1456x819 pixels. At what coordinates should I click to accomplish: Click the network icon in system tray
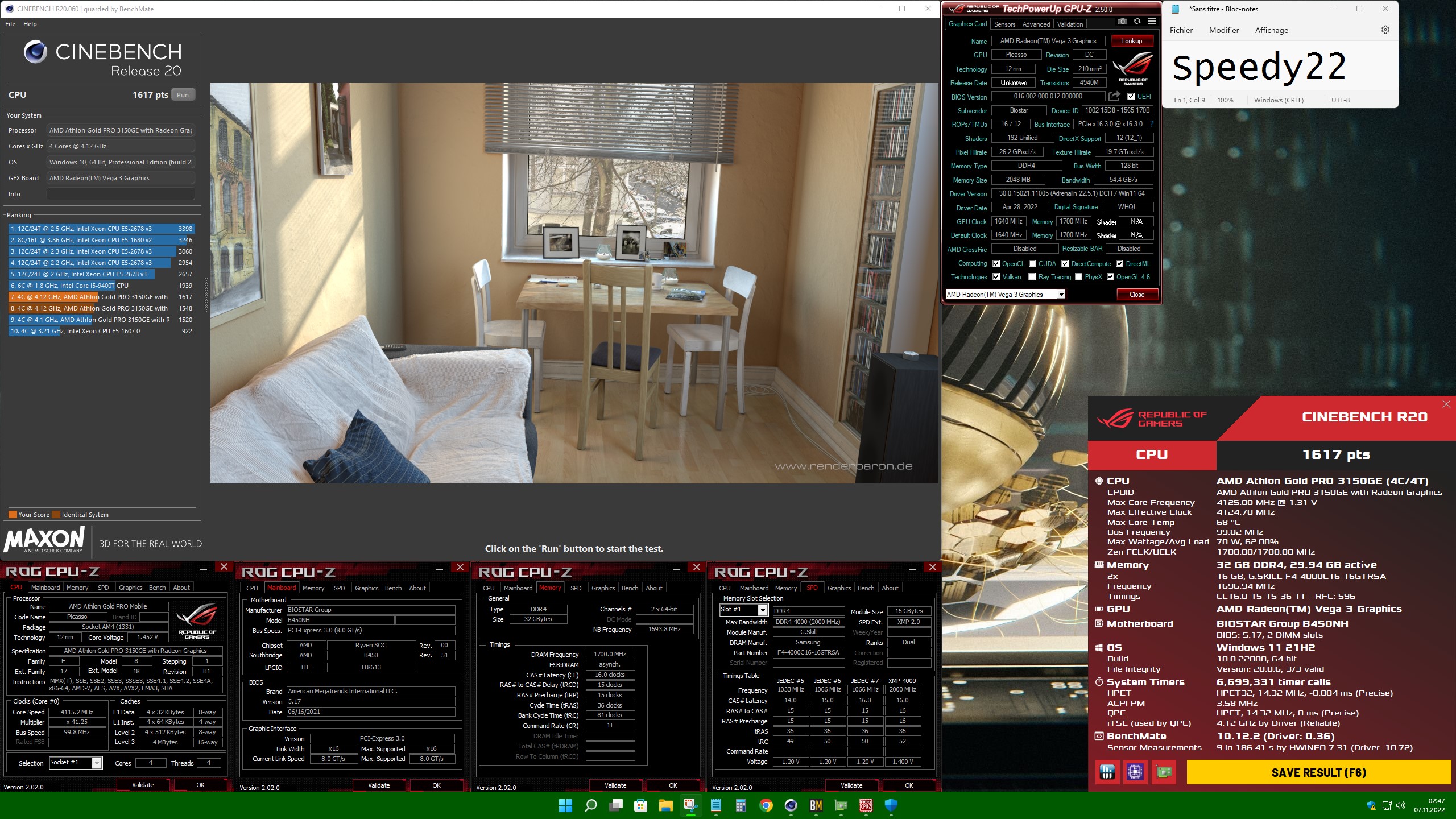(x=1387, y=805)
